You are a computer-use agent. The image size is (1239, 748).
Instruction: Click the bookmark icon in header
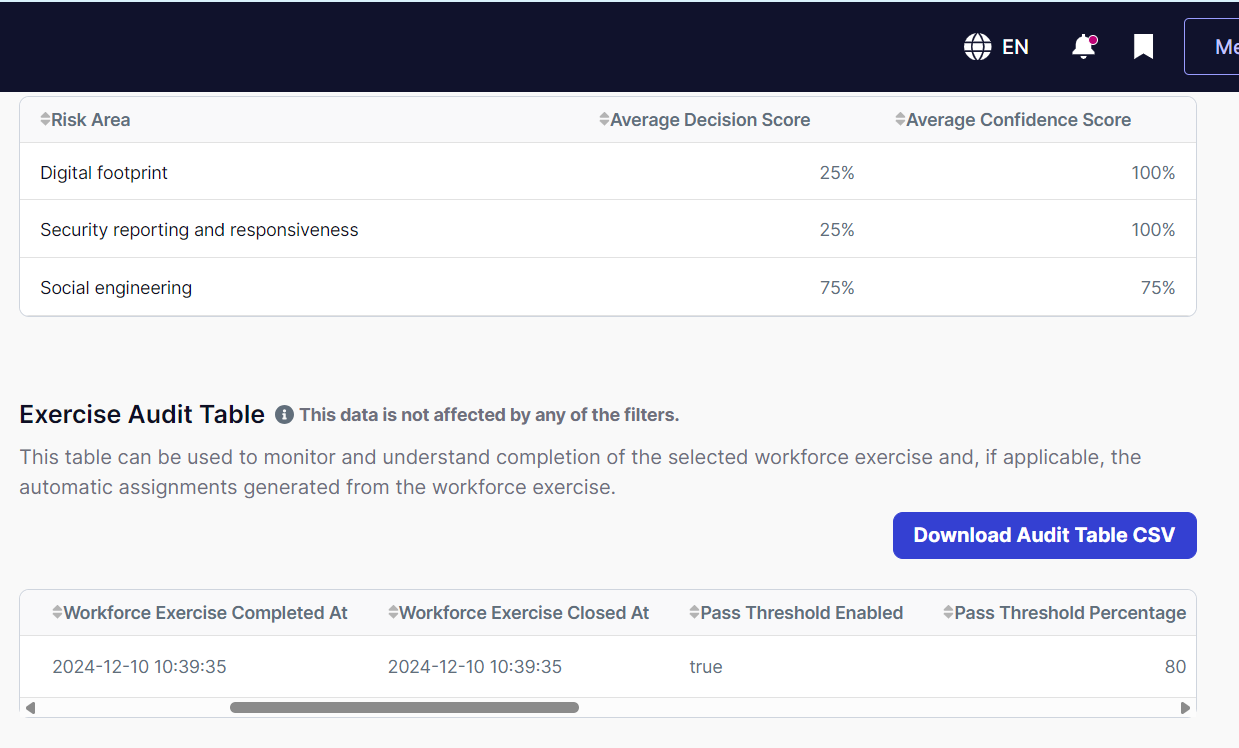click(1143, 47)
